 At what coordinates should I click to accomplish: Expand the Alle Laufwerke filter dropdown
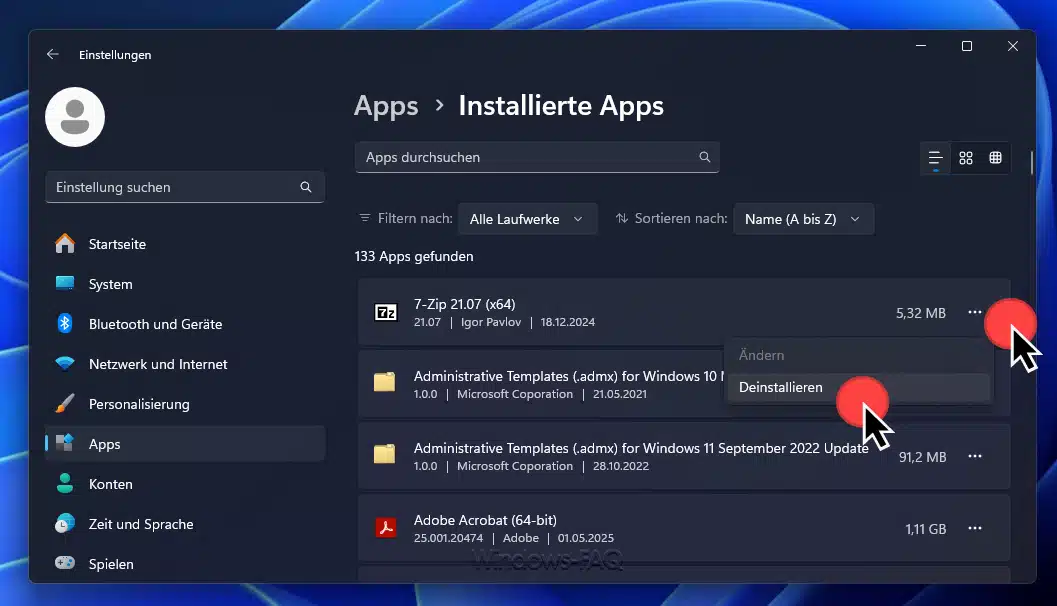coord(527,219)
